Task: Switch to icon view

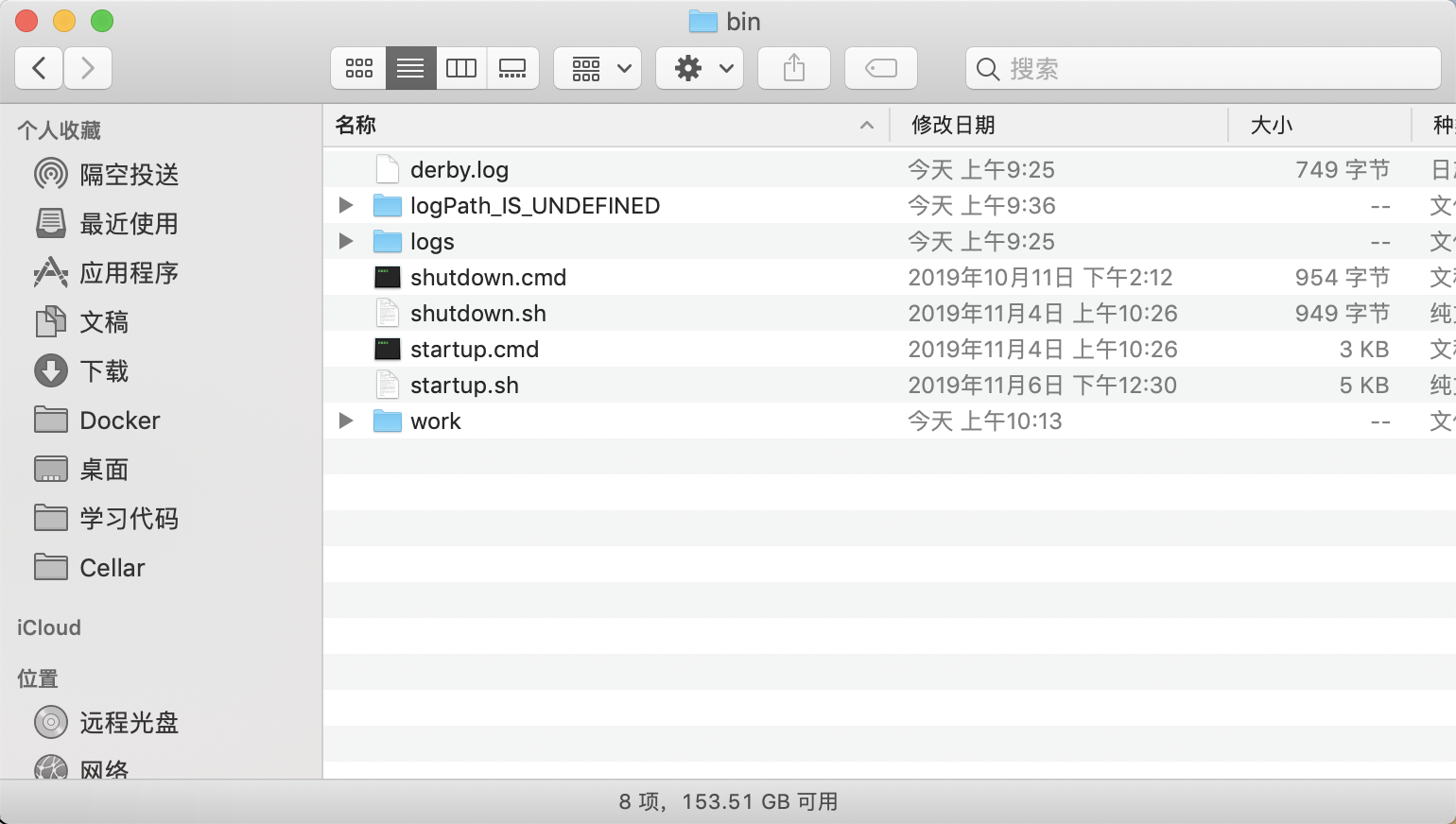Action: 358,68
